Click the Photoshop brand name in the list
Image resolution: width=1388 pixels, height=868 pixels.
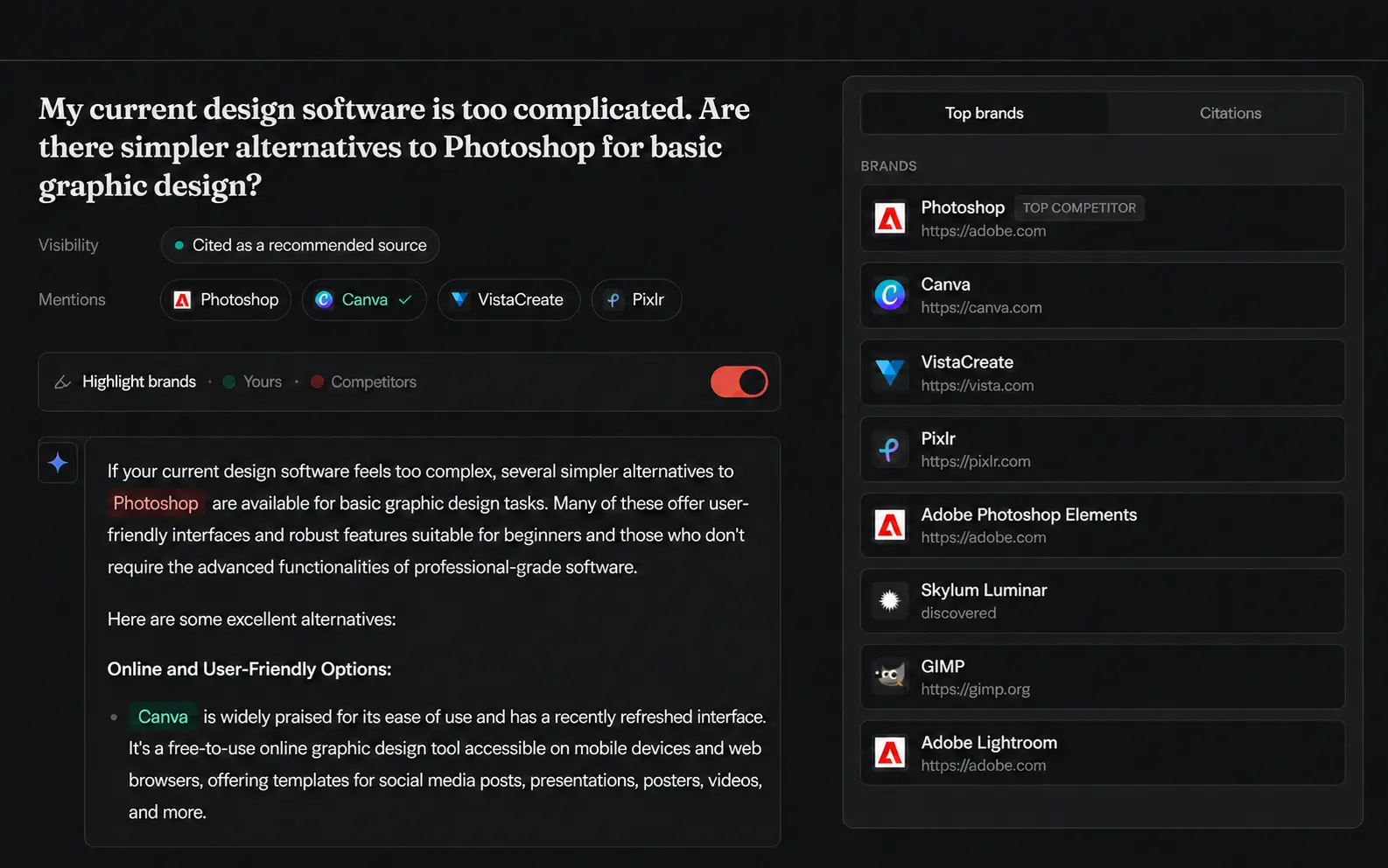click(x=963, y=207)
